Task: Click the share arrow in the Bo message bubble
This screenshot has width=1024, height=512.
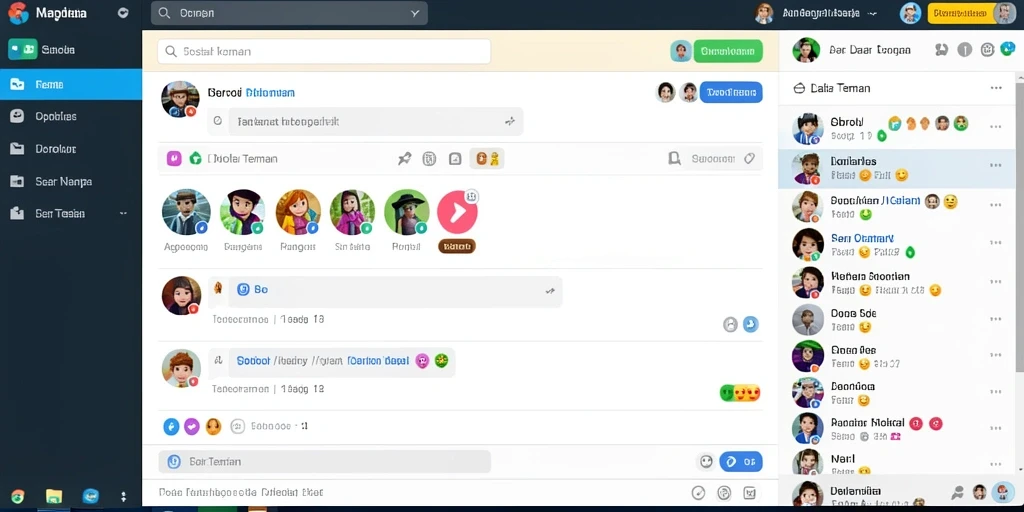Action: point(550,291)
